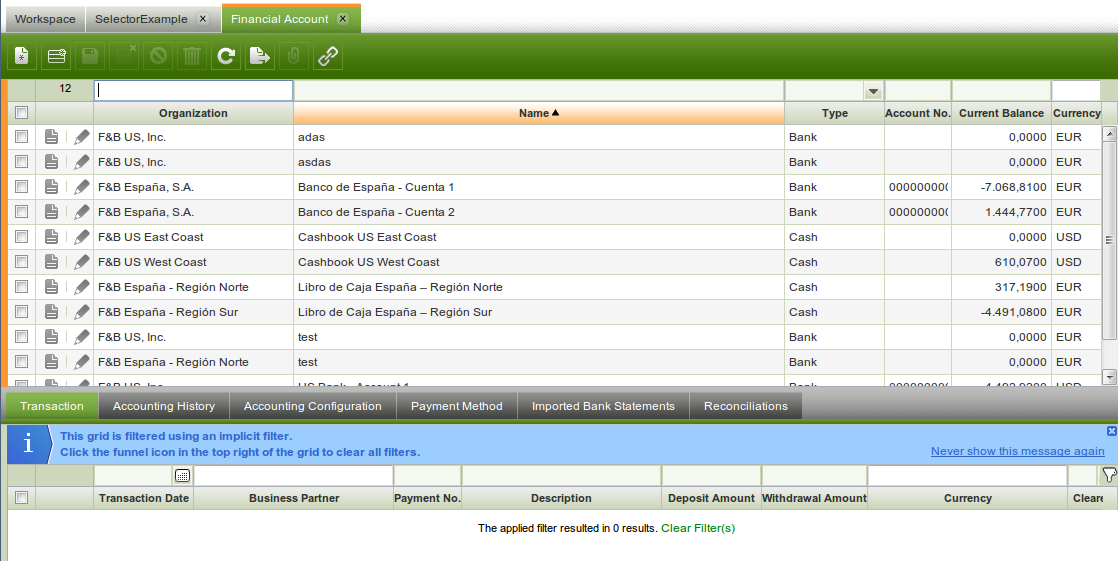
Task: Click the funnel icon to clear transaction filters
Action: pos(1109,475)
